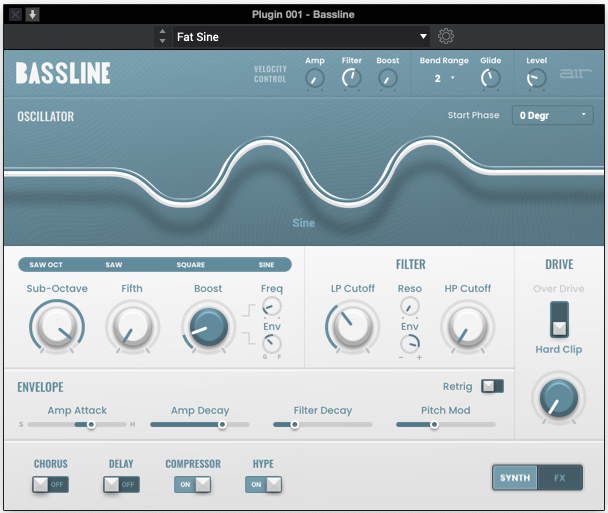Open the Bend Range value dropdown
Image resolution: width=608 pixels, height=513 pixels.
pos(444,79)
